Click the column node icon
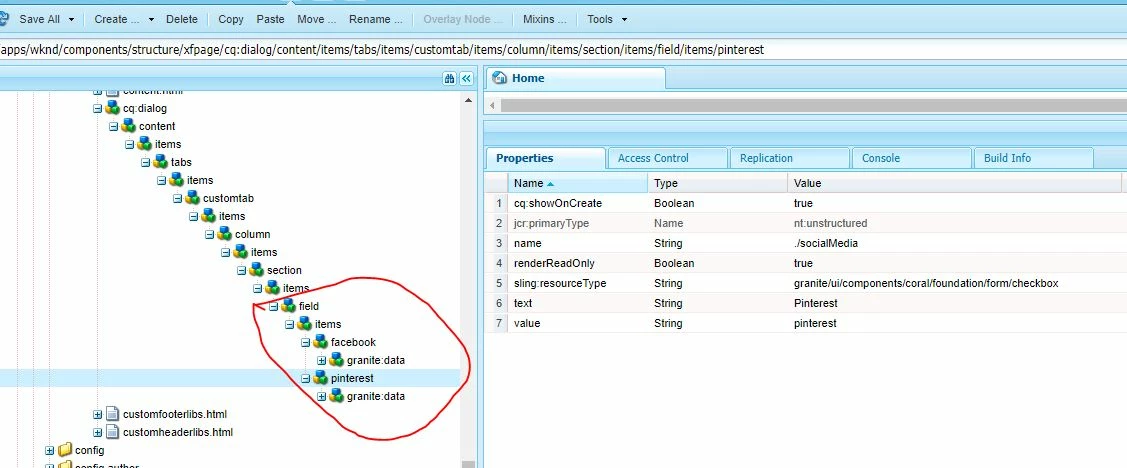Image resolution: width=1127 pixels, height=468 pixels. coord(225,234)
